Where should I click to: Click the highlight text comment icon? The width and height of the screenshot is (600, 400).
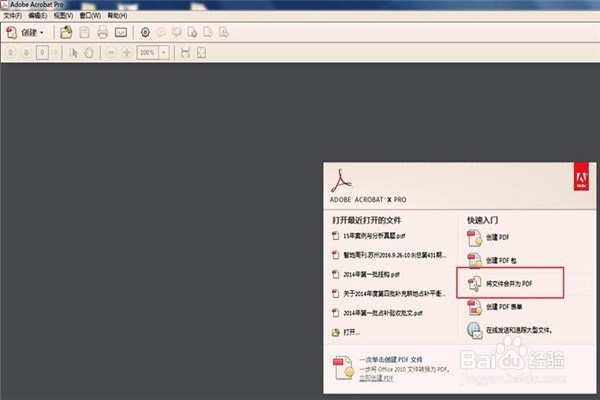click(x=176, y=33)
